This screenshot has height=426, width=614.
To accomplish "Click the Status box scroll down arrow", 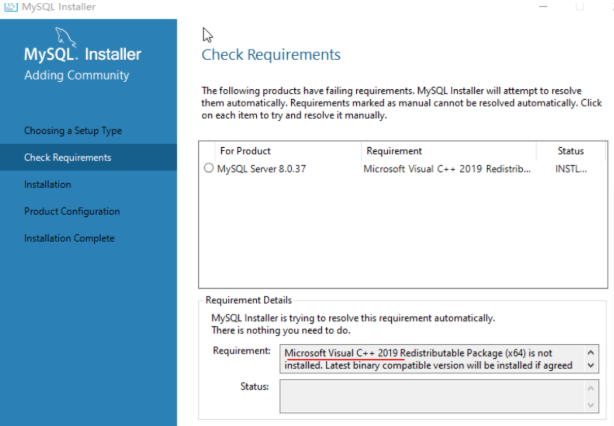I will [x=591, y=405].
